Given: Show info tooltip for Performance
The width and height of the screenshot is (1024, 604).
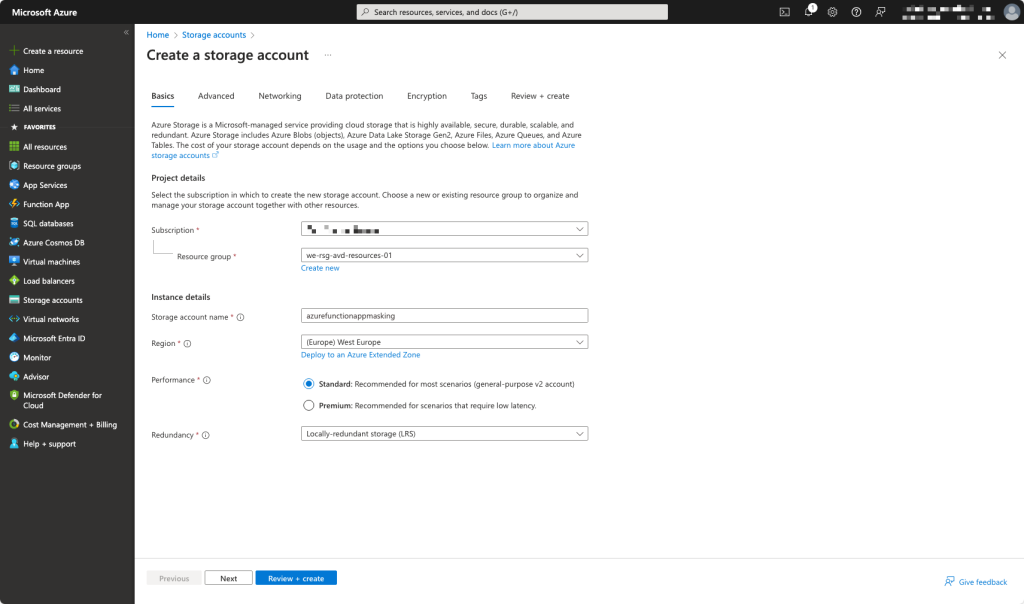Looking at the screenshot, I should [207, 380].
